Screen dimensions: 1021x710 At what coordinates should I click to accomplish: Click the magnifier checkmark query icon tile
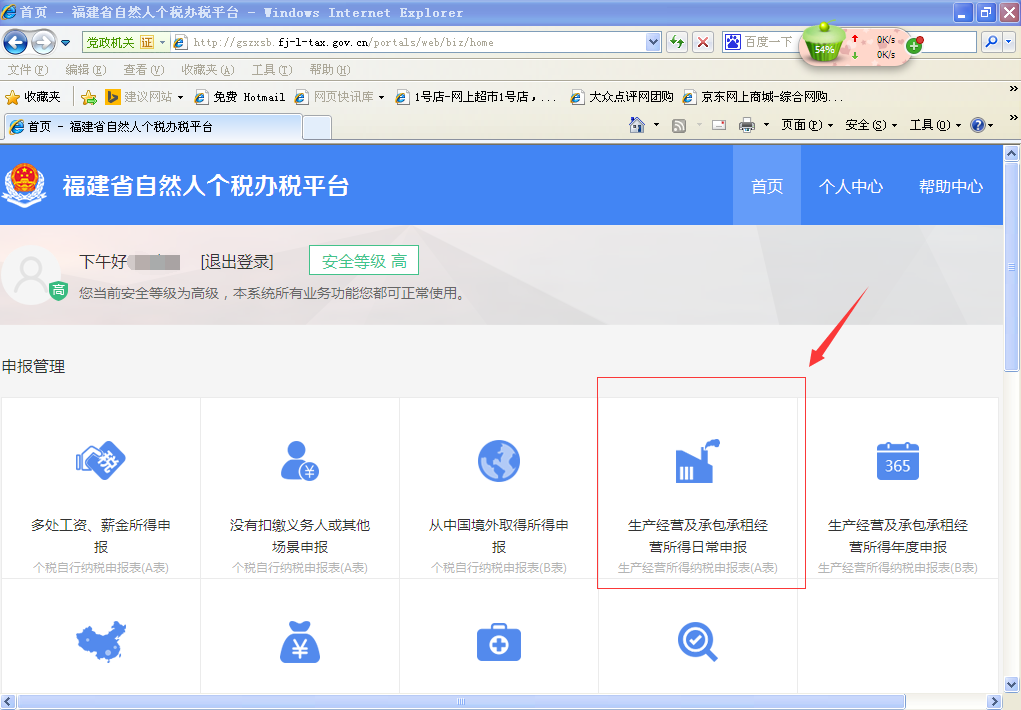(x=698, y=642)
